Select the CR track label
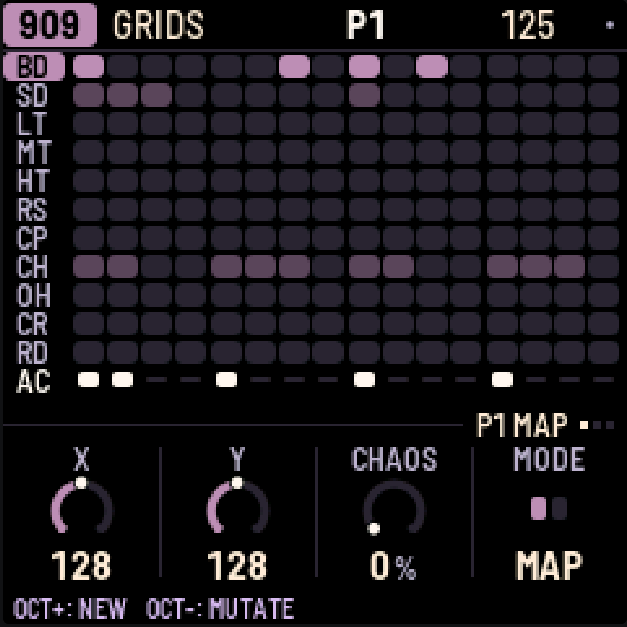Viewport: 627px width, 627px height. click(x=32, y=323)
